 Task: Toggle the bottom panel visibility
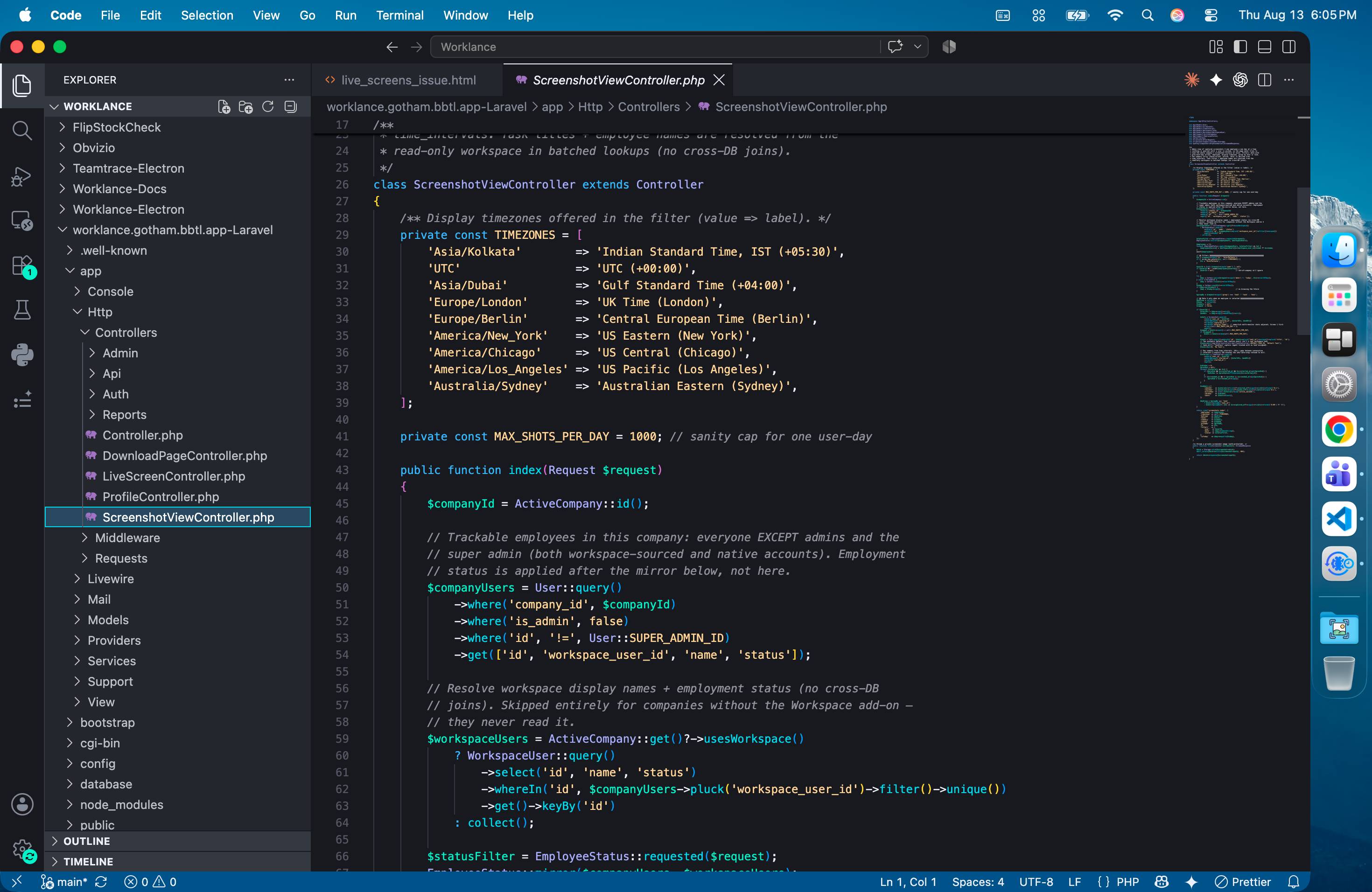click(1264, 47)
